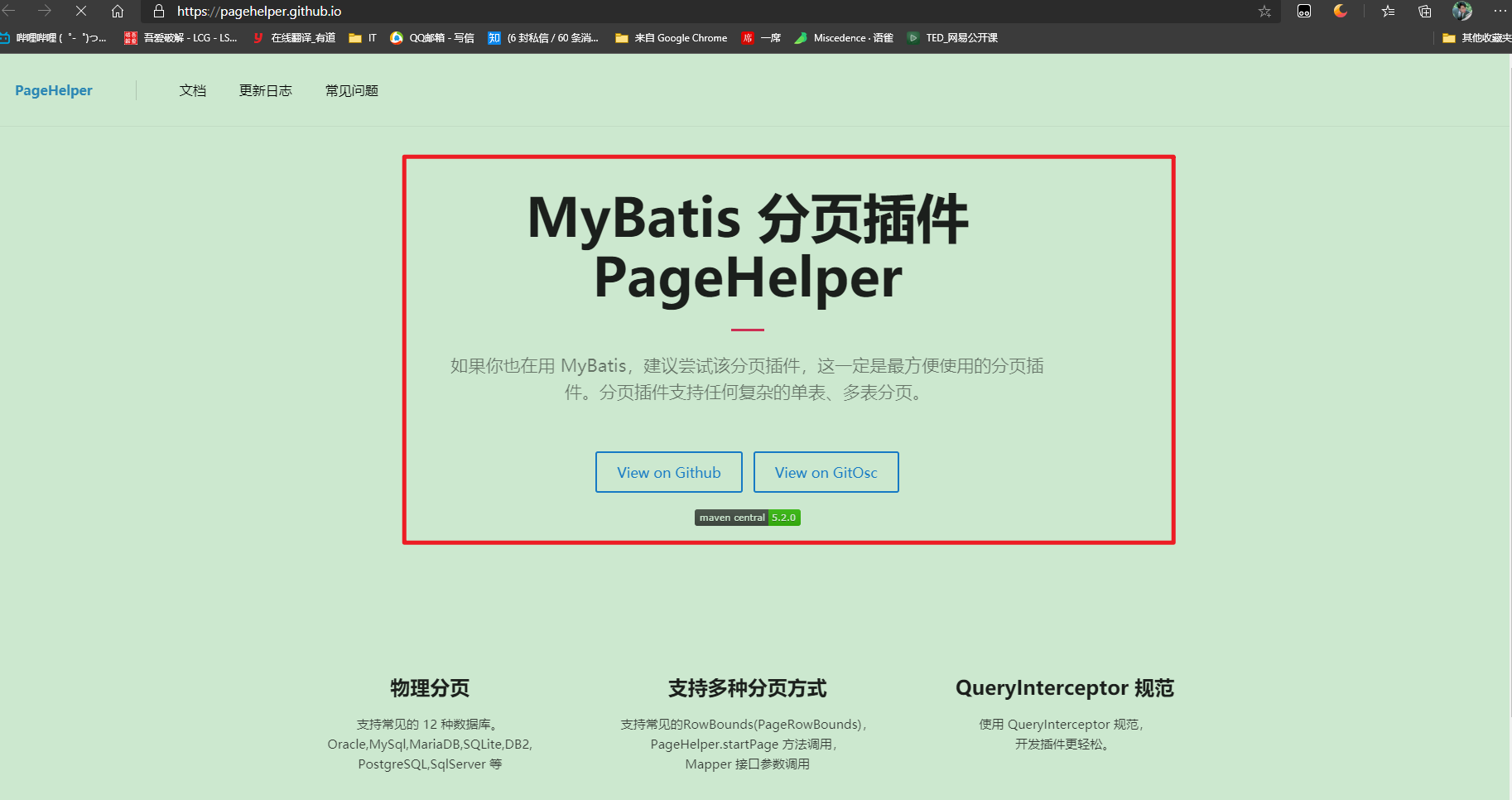Open the 更新日志 navigation item
1512x800 pixels.
click(x=266, y=90)
